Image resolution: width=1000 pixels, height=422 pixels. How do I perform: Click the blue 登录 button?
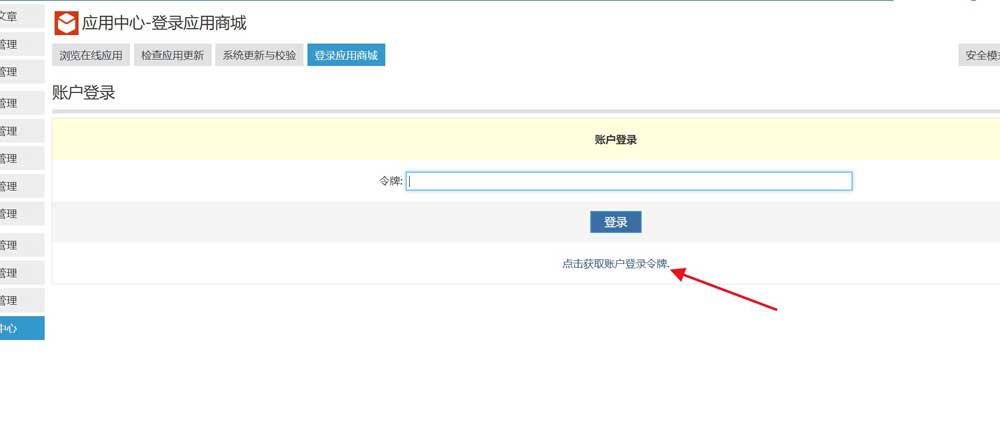click(615, 222)
